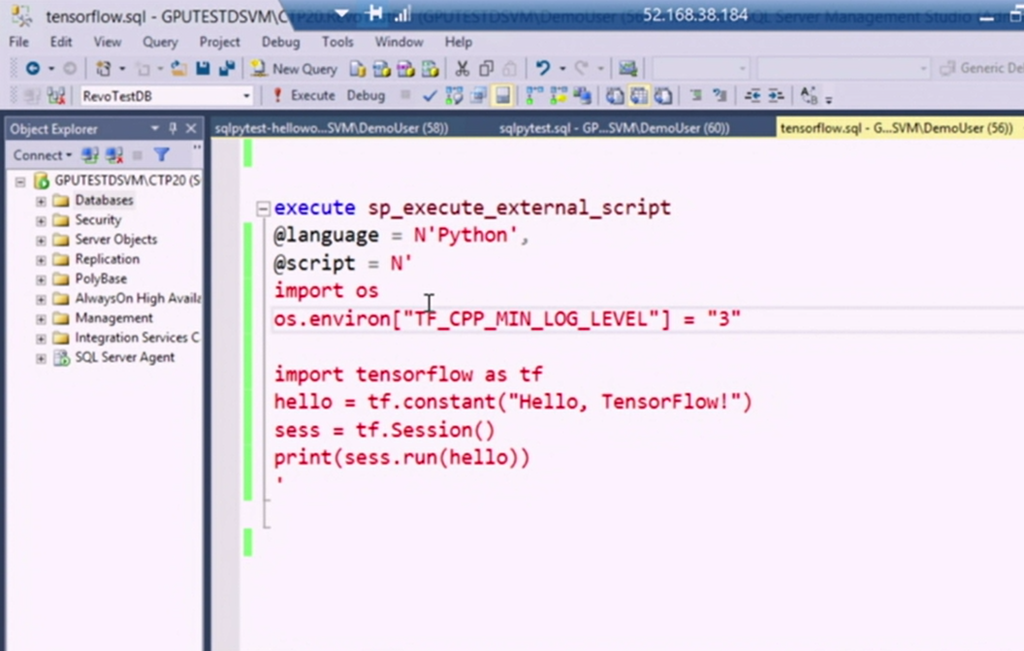This screenshot has width=1024, height=651.
Task: Save the tensorflow.sql file with Save icon
Action: 202,68
